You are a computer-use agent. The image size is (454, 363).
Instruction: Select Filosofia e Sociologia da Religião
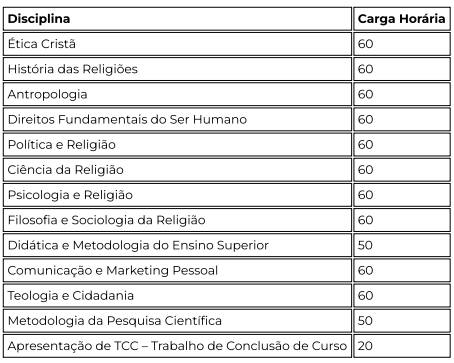pyautogui.click(x=177, y=220)
